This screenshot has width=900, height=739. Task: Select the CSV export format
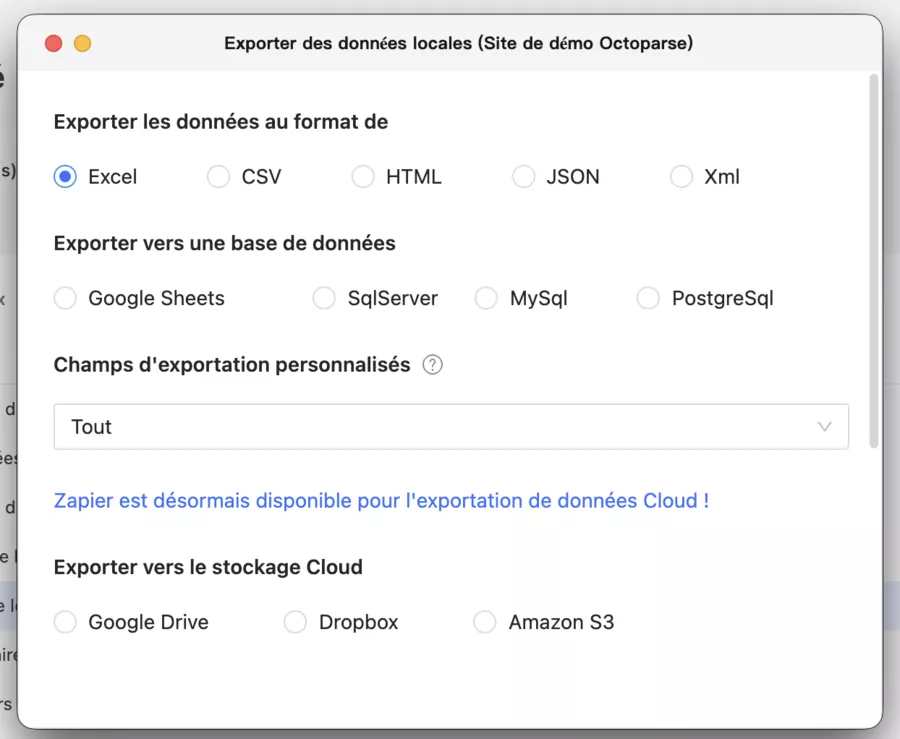pyautogui.click(x=218, y=176)
